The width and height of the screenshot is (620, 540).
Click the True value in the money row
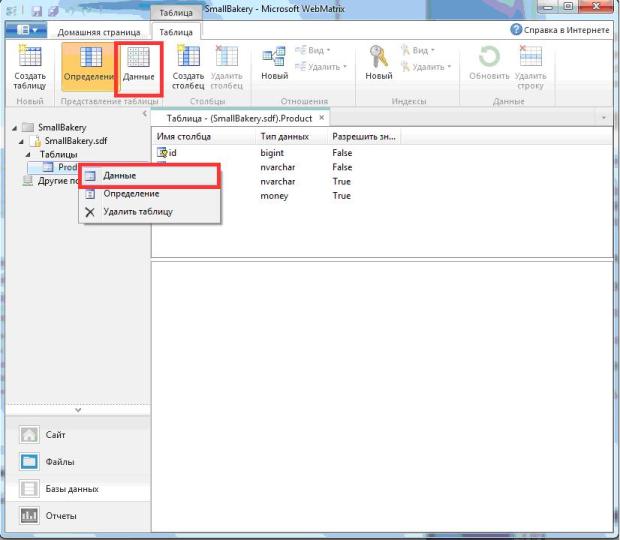point(342,196)
